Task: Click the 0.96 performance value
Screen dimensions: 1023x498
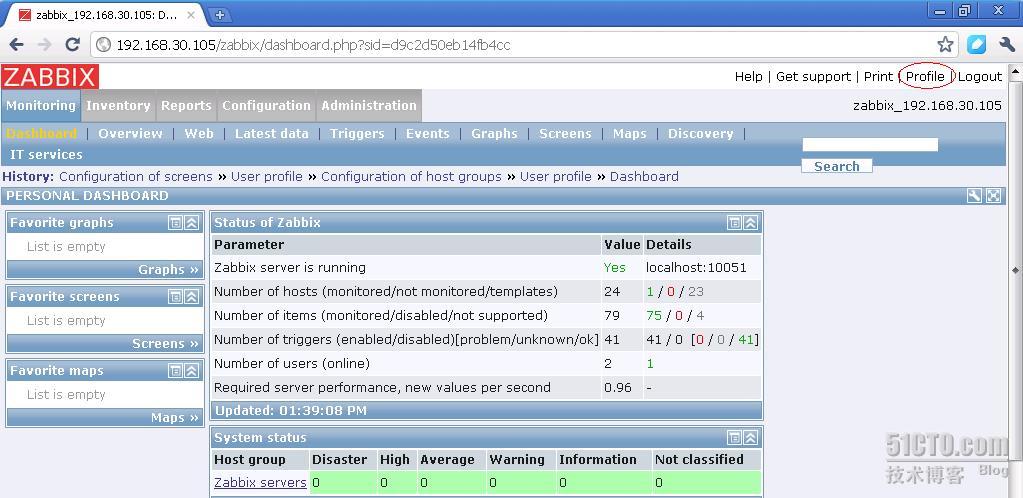Action: click(x=618, y=388)
